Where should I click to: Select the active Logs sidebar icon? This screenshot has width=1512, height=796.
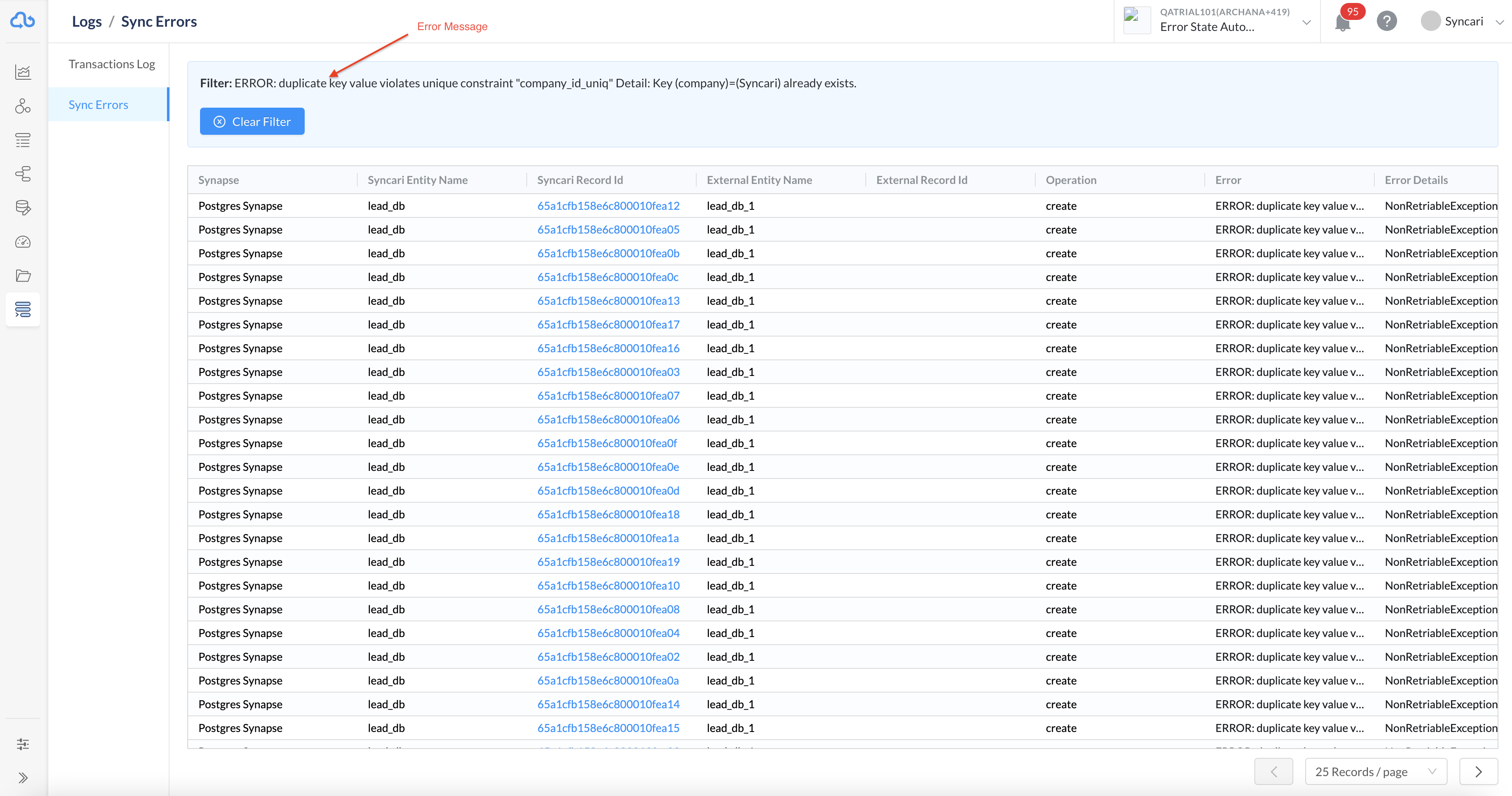(x=23, y=309)
